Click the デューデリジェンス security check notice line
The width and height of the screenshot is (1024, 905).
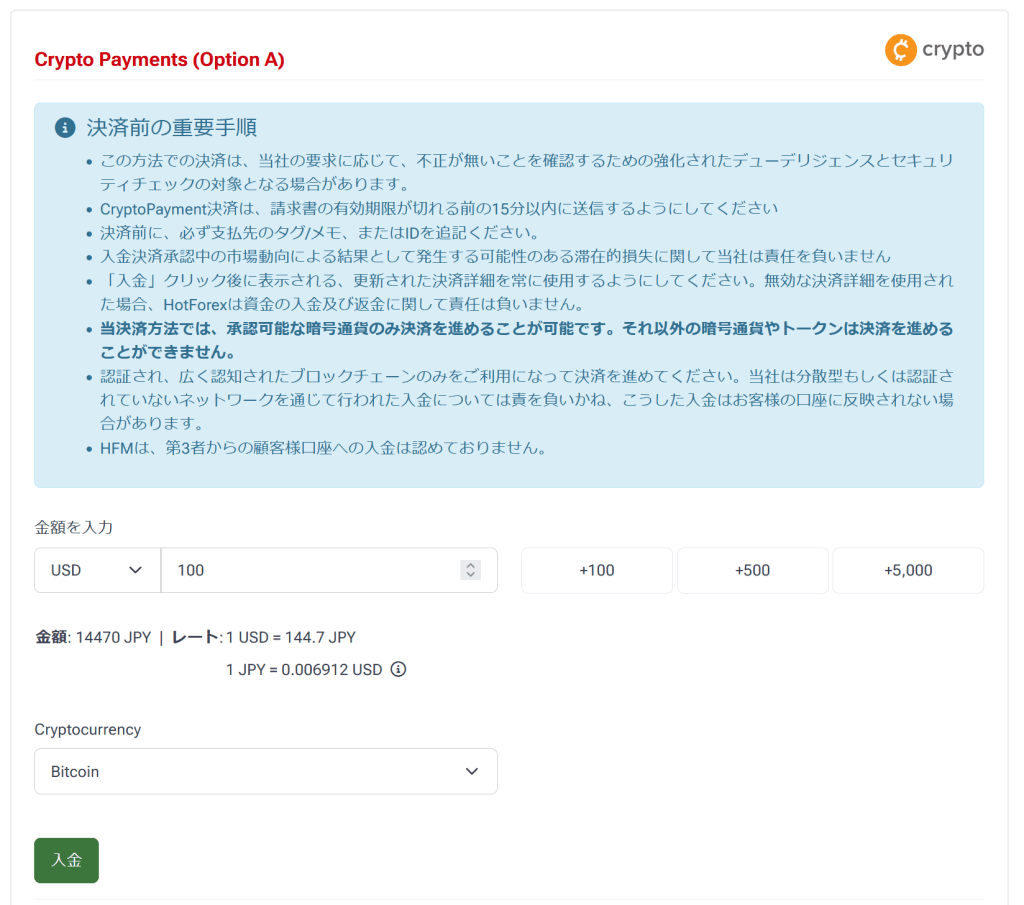pos(526,172)
